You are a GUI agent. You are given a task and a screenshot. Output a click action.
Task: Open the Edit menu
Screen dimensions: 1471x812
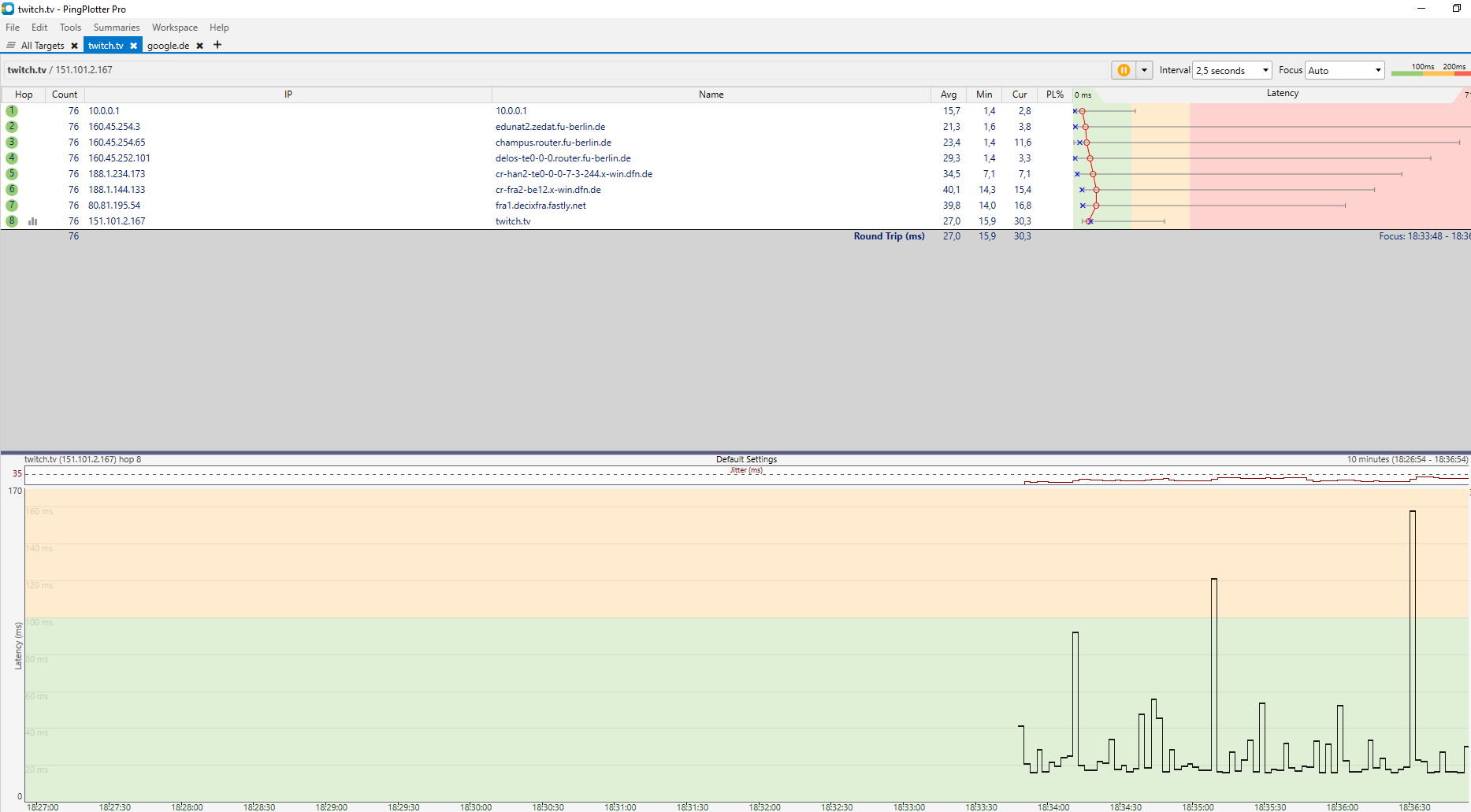click(39, 28)
